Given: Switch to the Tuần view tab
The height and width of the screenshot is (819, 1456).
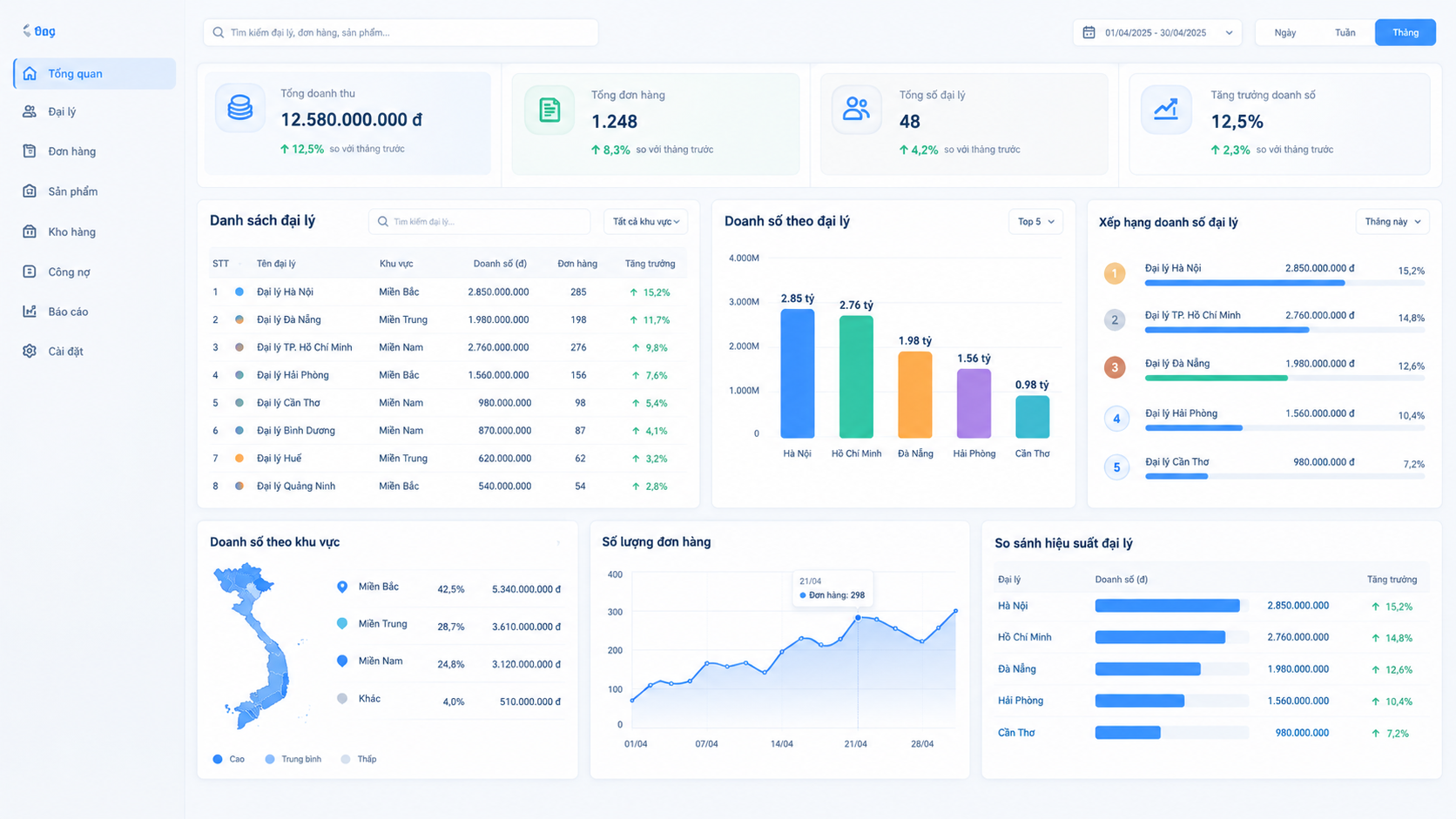Looking at the screenshot, I should (x=1345, y=32).
